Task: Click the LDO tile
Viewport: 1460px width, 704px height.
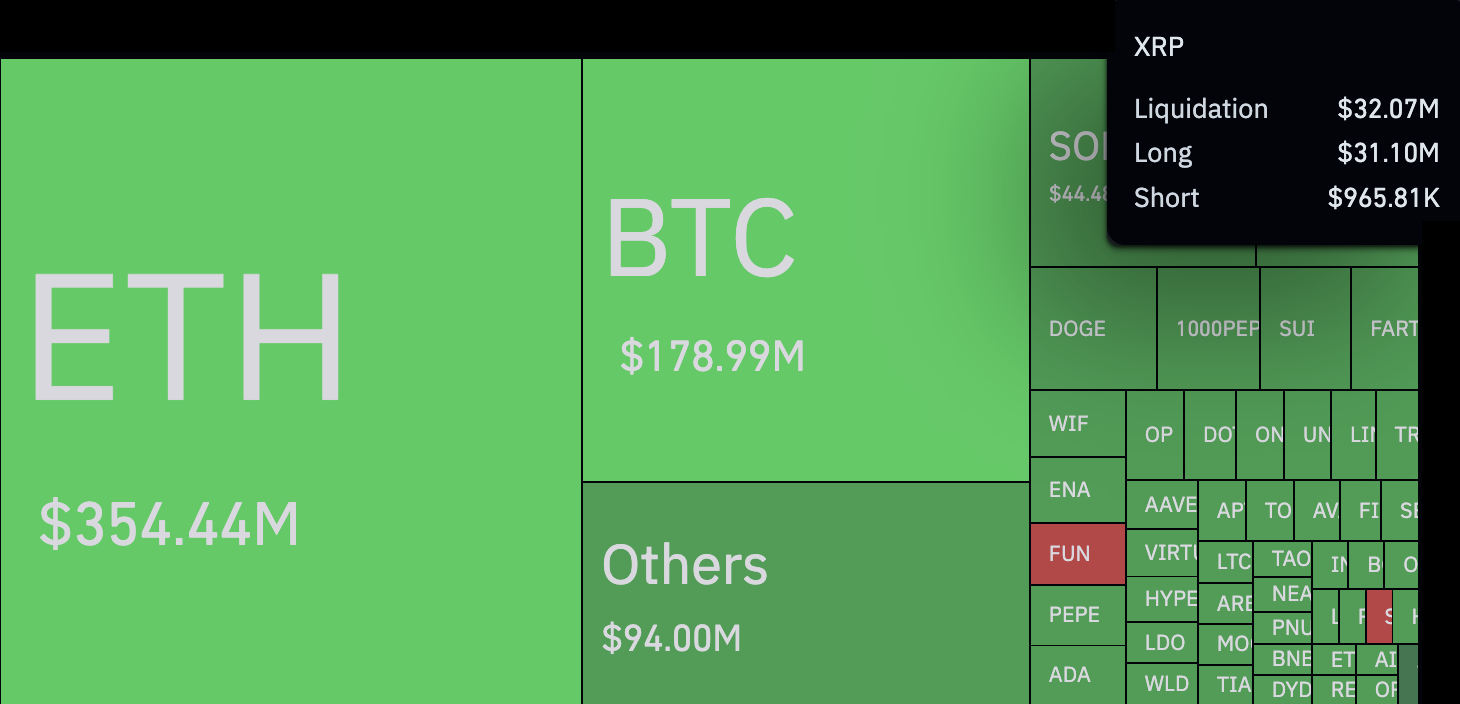Action: (1162, 643)
